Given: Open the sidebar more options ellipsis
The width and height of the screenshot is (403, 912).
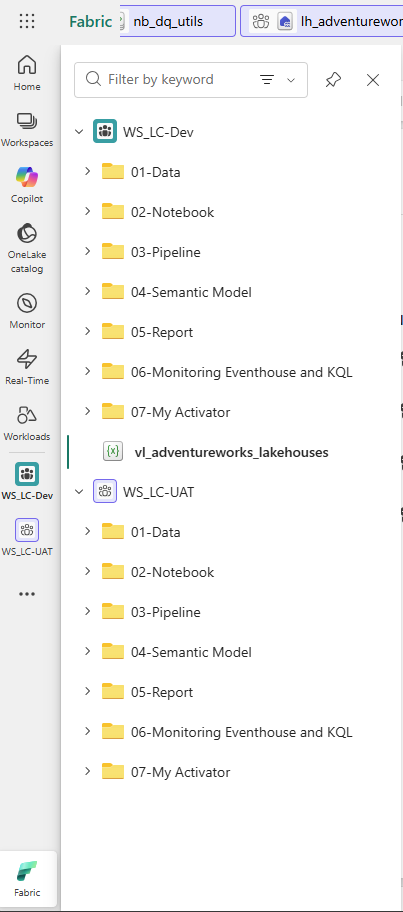Looking at the screenshot, I should click(27, 594).
